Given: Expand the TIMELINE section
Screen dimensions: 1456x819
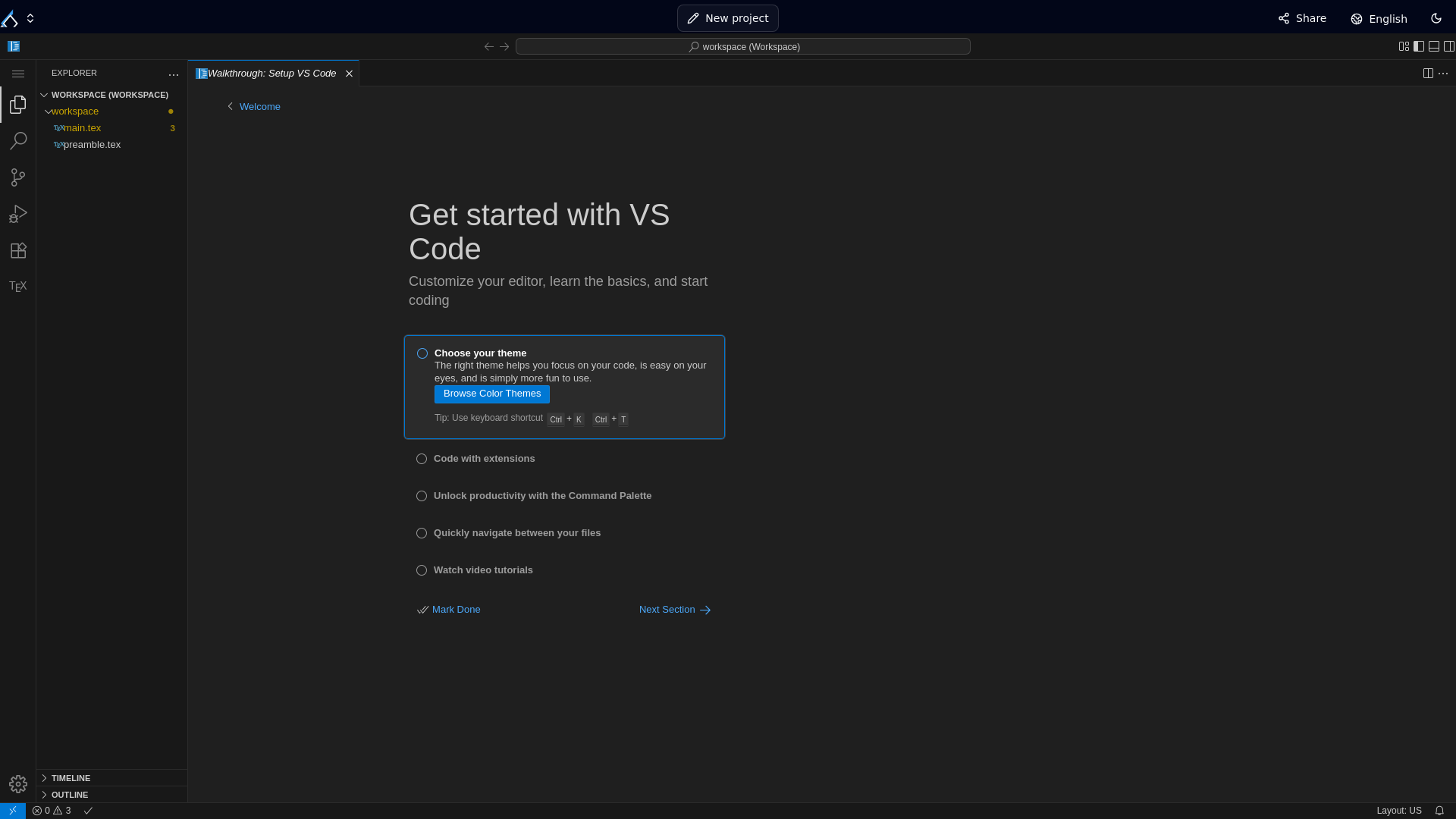Looking at the screenshot, I should pyautogui.click(x=111, y=778).
